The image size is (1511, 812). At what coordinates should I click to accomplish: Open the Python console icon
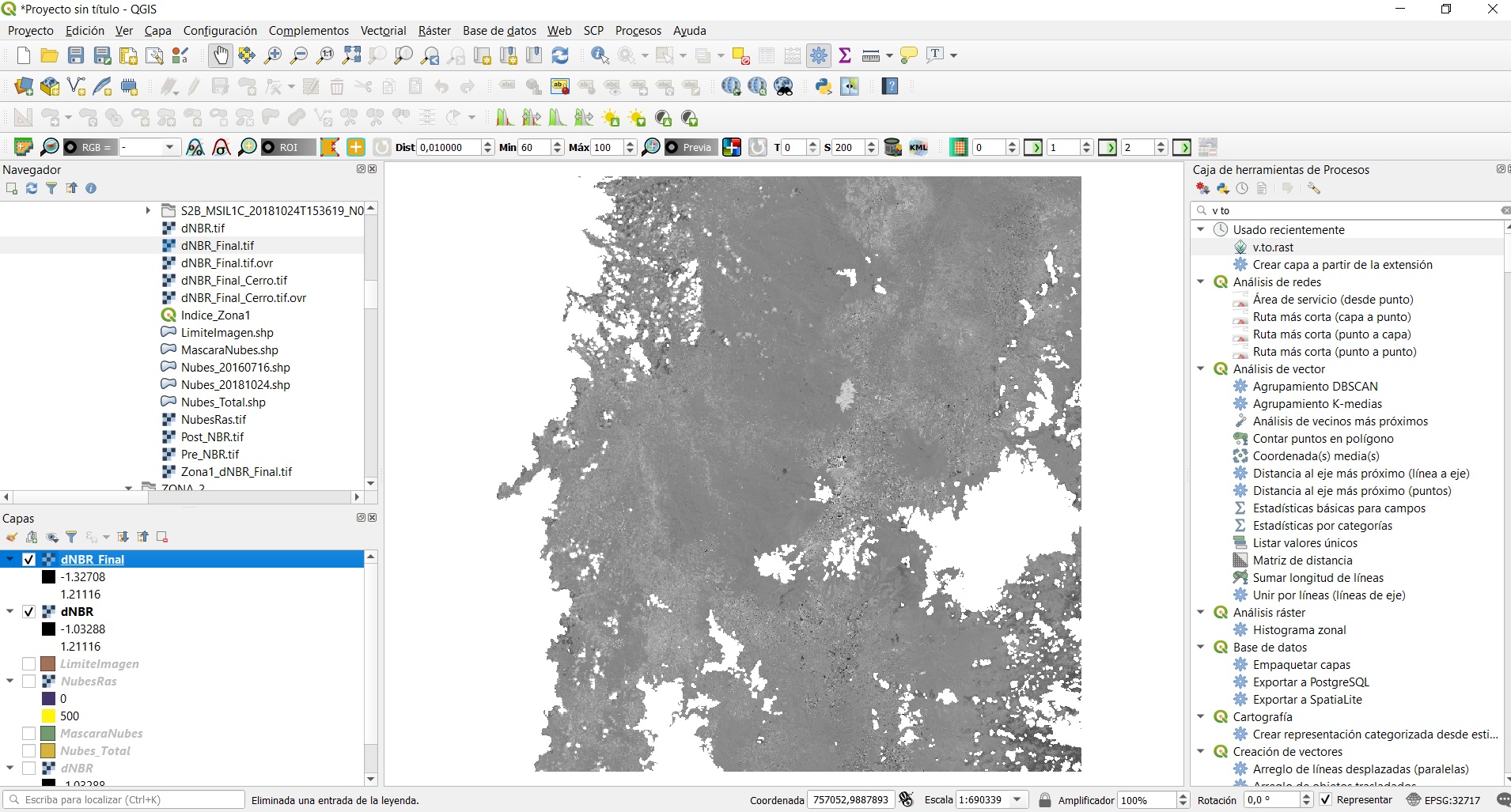pyautogui.click(x=824, y=87)
